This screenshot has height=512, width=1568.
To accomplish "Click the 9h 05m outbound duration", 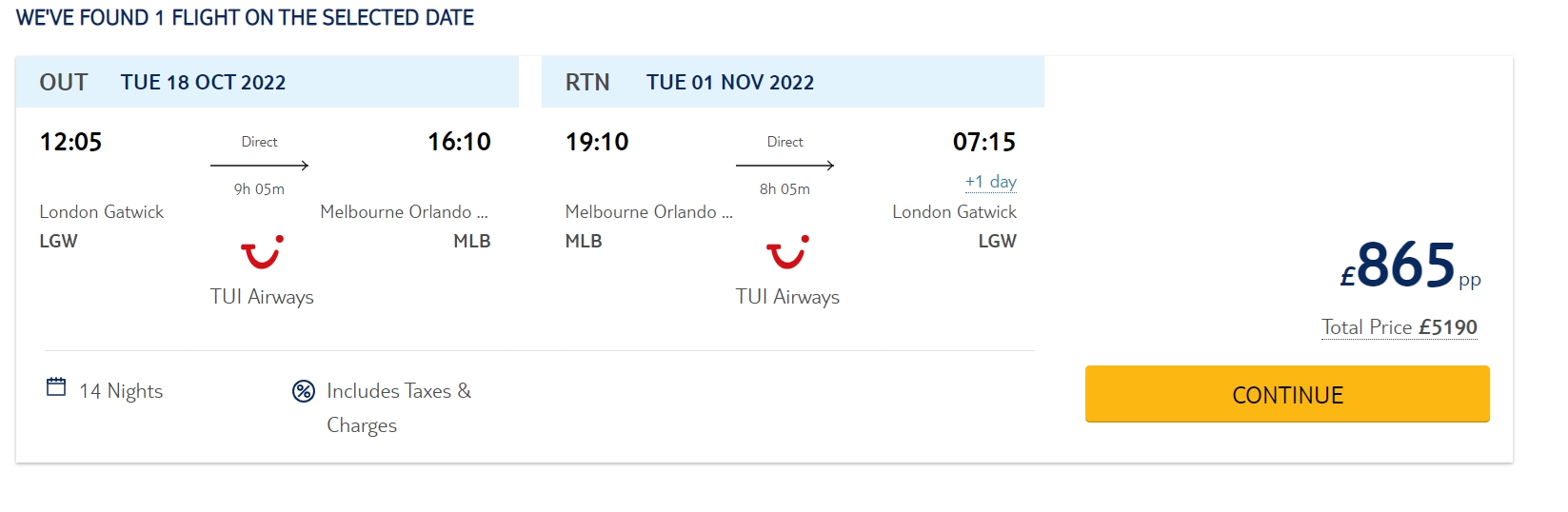I will (259, 189).
